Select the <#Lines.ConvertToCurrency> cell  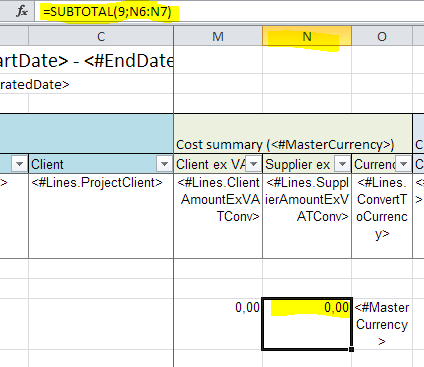[382, 216]
